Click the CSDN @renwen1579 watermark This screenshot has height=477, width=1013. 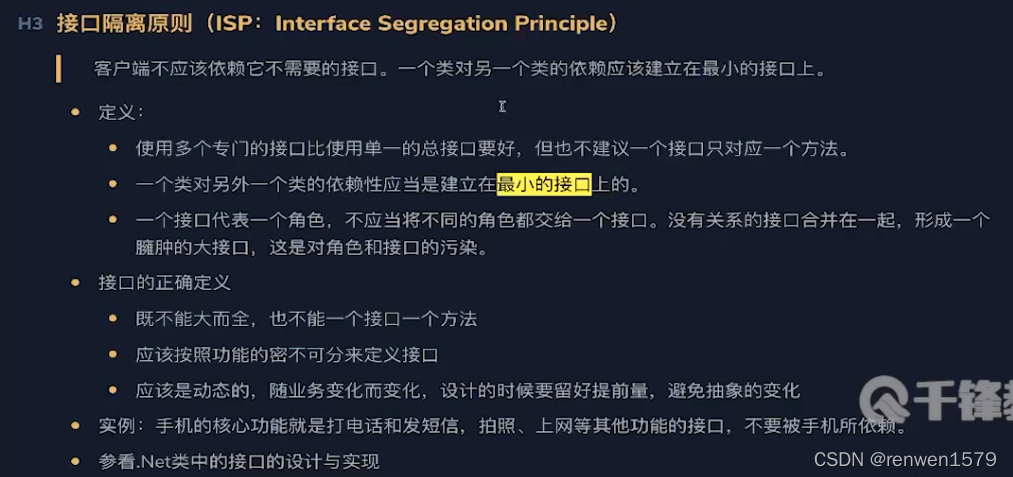pos(905,460)
